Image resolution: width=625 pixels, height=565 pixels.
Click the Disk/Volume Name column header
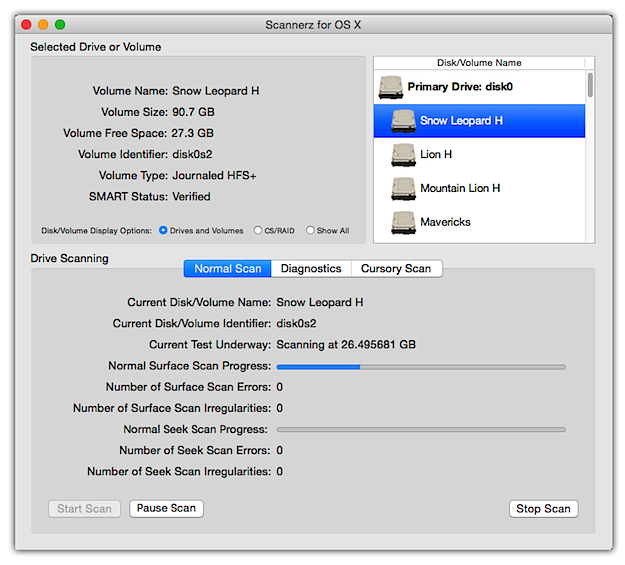479,63
